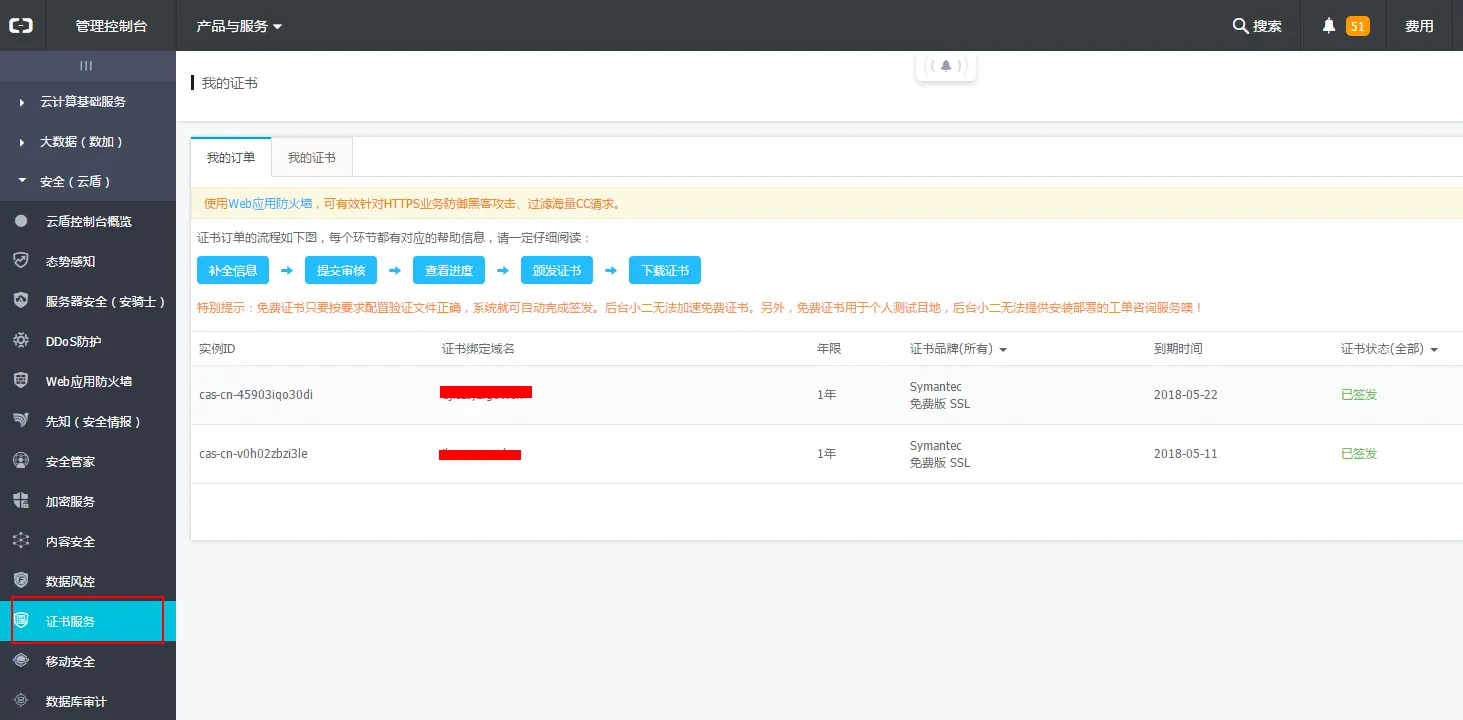The width and height of the screenshot is (1463, 720).
Task: Click the 提交审核 step button
Action: pyautogui.click(x=341, y=270)
